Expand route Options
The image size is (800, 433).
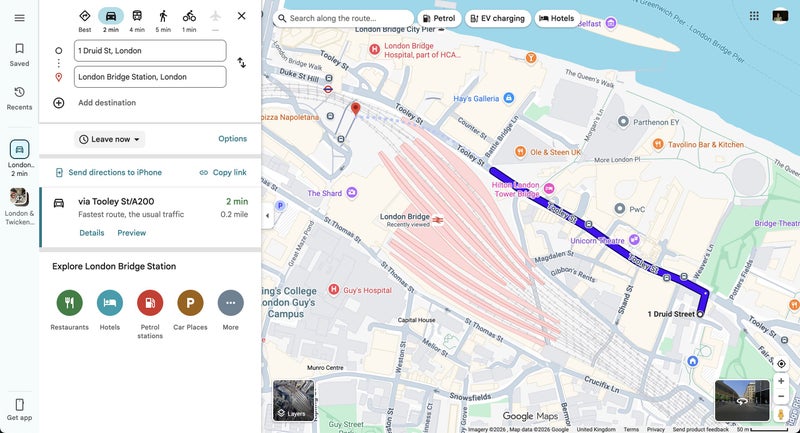232,139
